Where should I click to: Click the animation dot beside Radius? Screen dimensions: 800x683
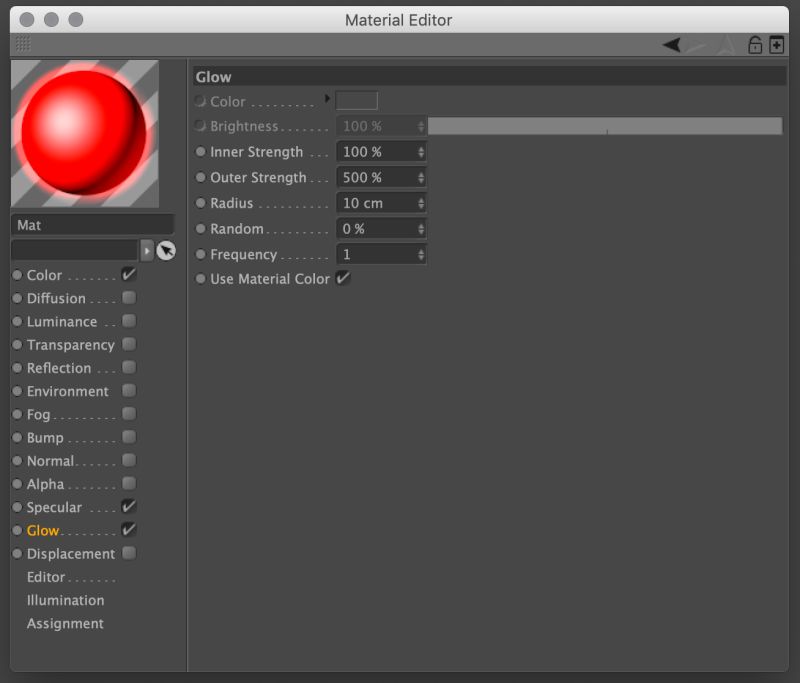click(x=201, y=203)
